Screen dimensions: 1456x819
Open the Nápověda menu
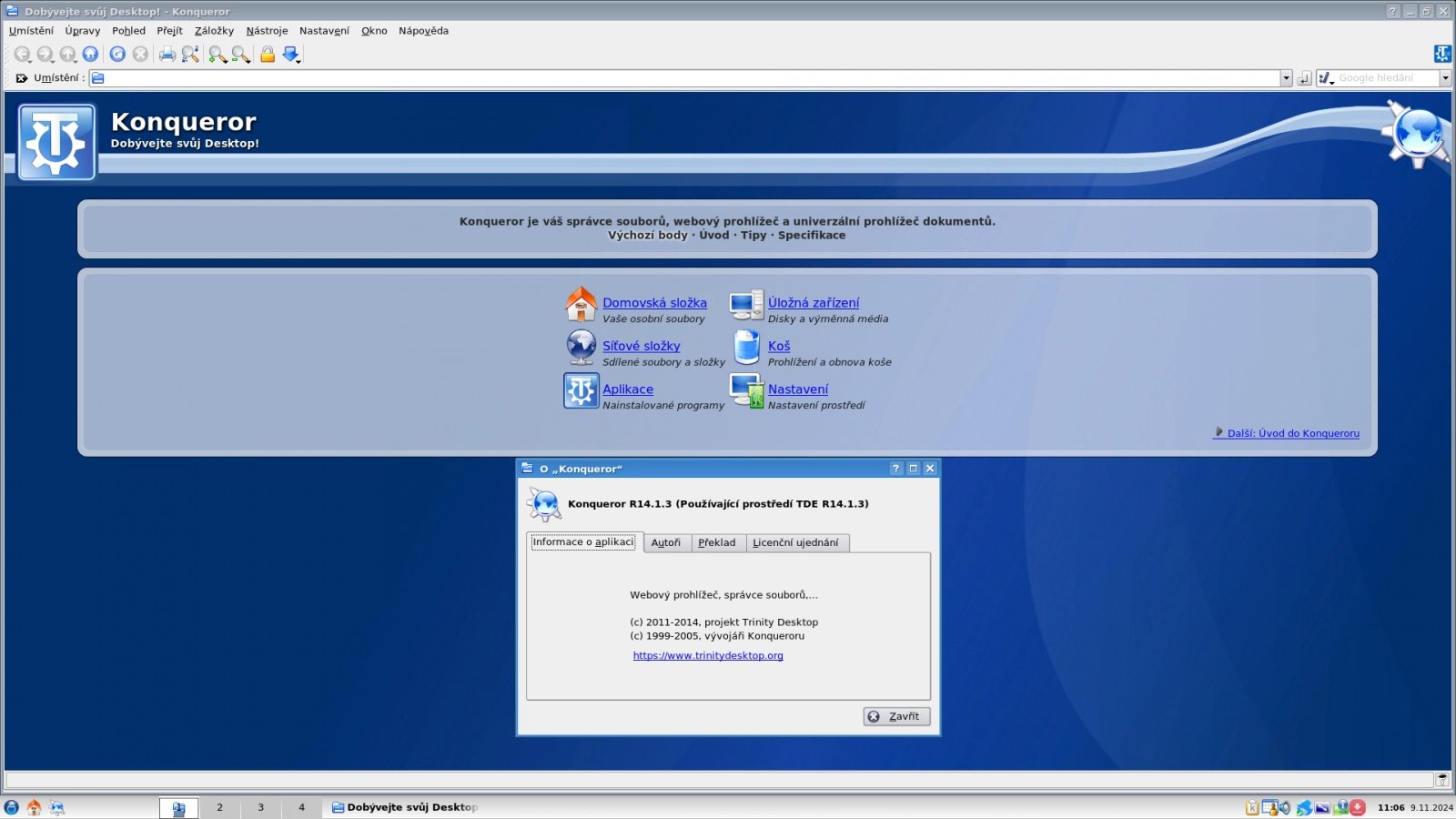pyautogui.click(x=423, y=31)
